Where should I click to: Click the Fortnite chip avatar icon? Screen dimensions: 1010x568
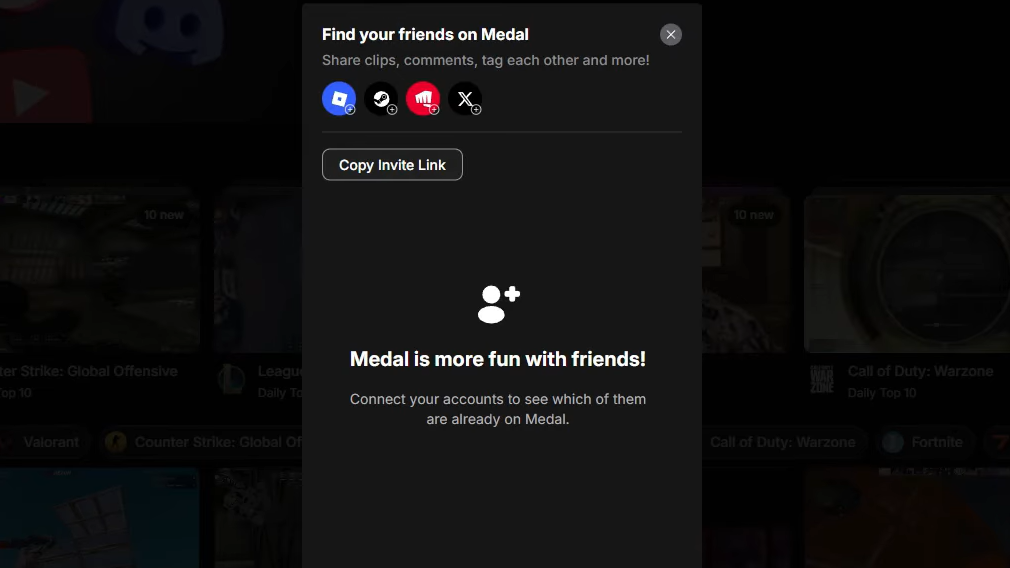893,442
